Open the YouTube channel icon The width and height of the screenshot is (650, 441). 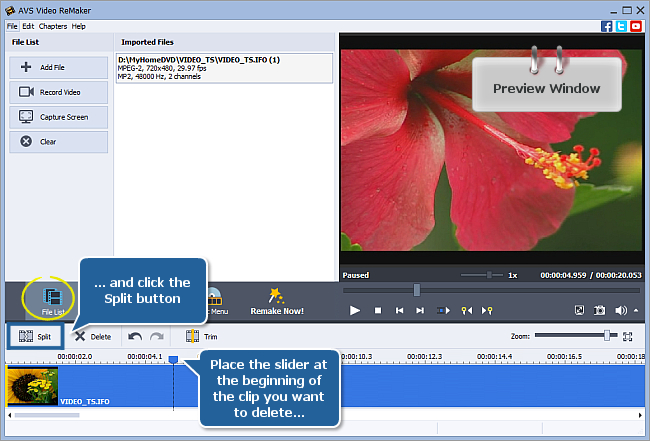tap(636, 26)
